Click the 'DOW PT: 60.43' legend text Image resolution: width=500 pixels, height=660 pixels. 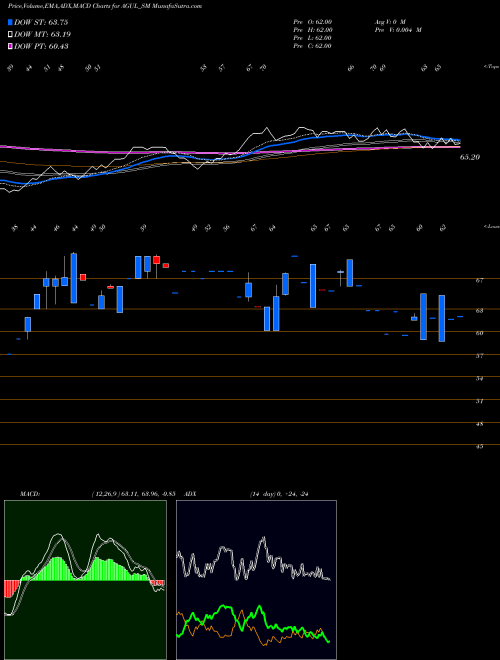click(41, 46)
